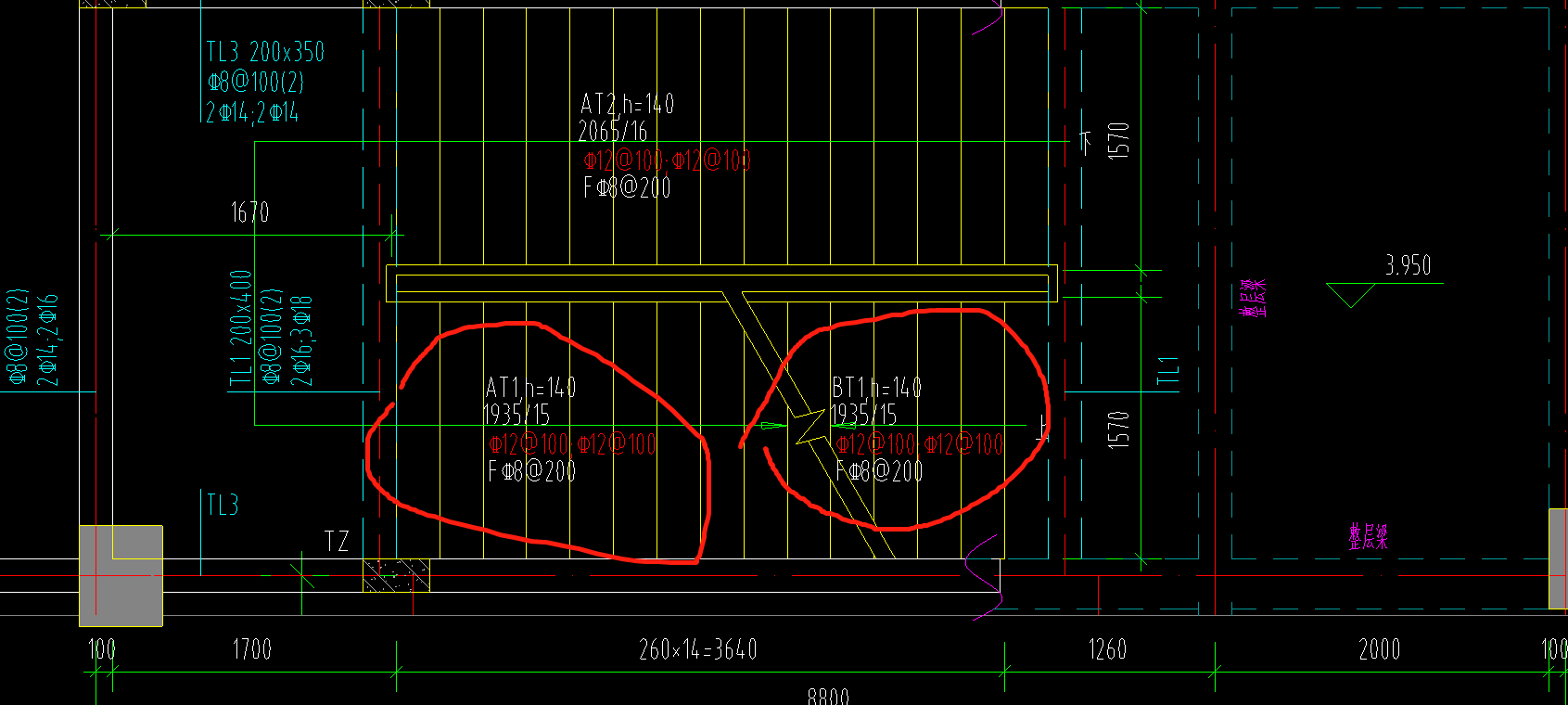The height and width of the screenshot is (705, 1568).
Task: Click the lower vertical 1570 dimension
Action: pyautogui.click(x=1118, y=430)
